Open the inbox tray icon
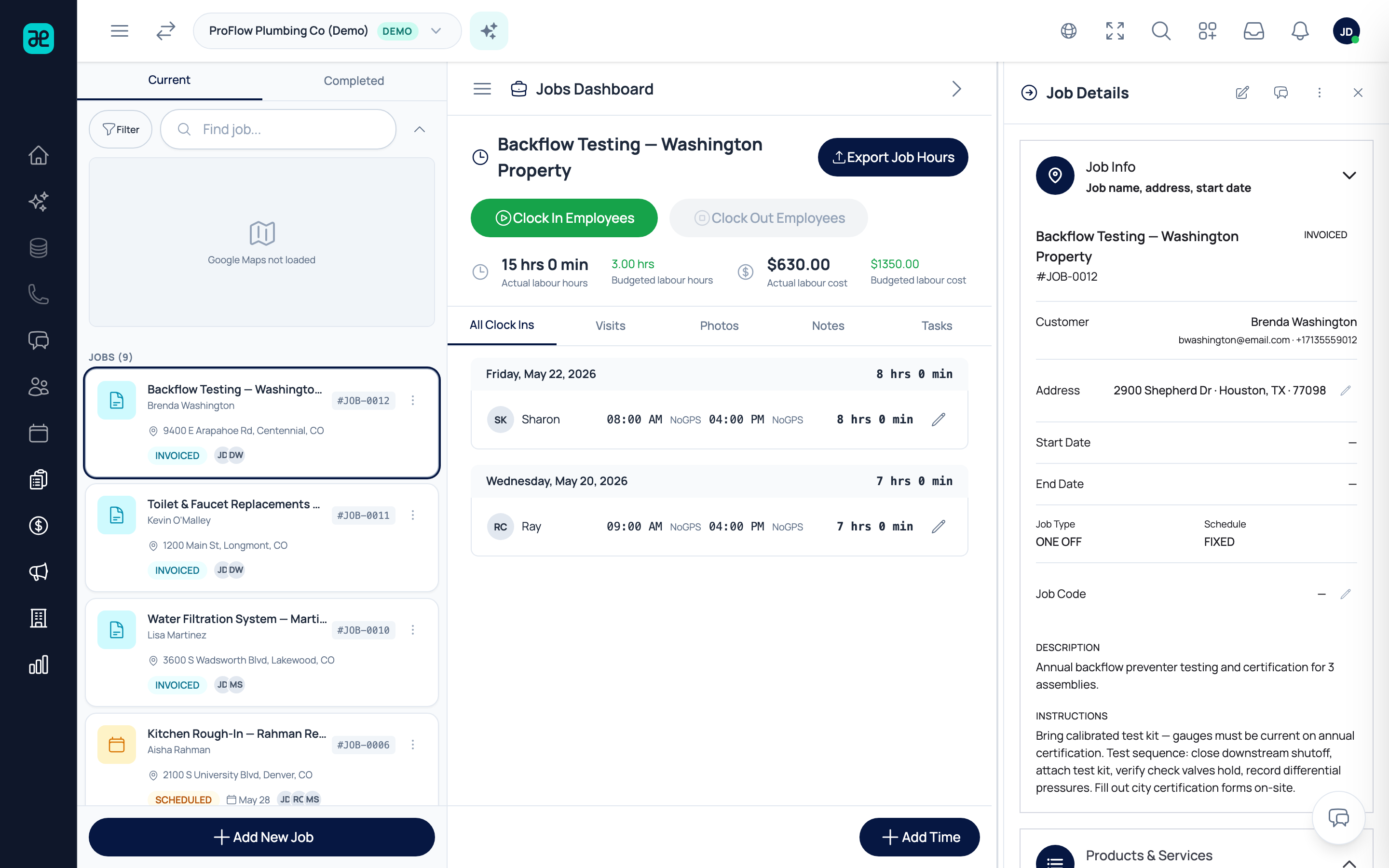The height and width of the screenshot is (868, 1389). pos(1253,31)
